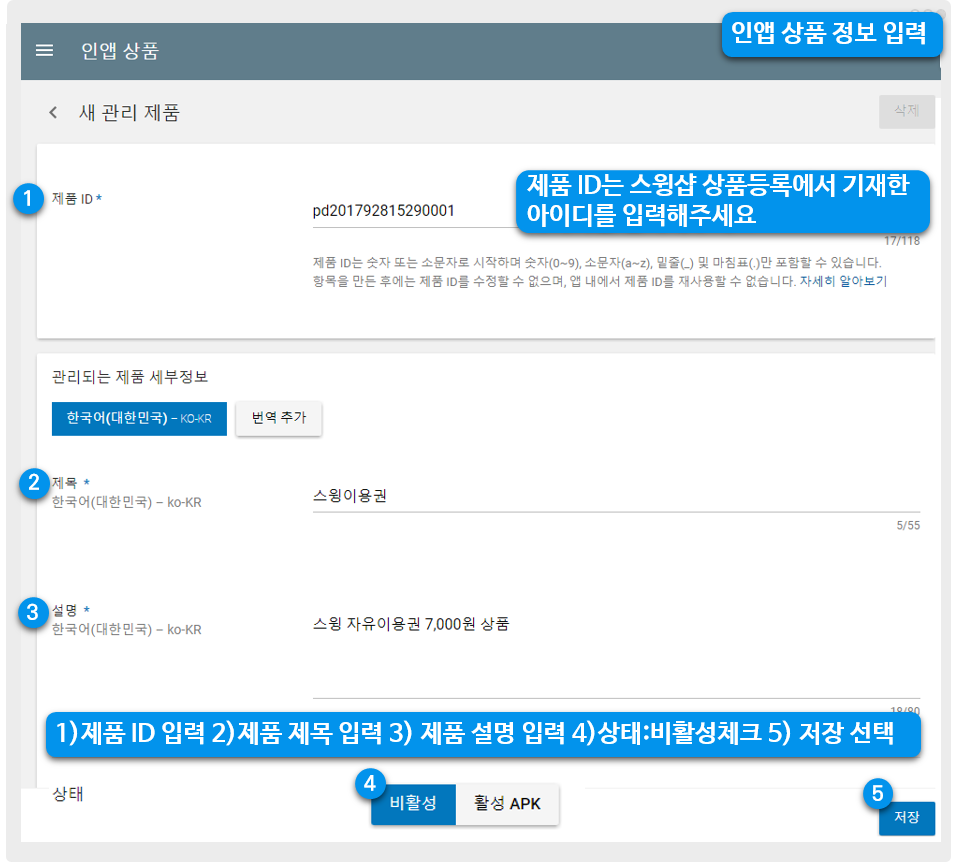Image resolution: width=953 pixels, height=862 pixels.
Task: Save the product with the 저장 button
Action: tap(906, 818)
